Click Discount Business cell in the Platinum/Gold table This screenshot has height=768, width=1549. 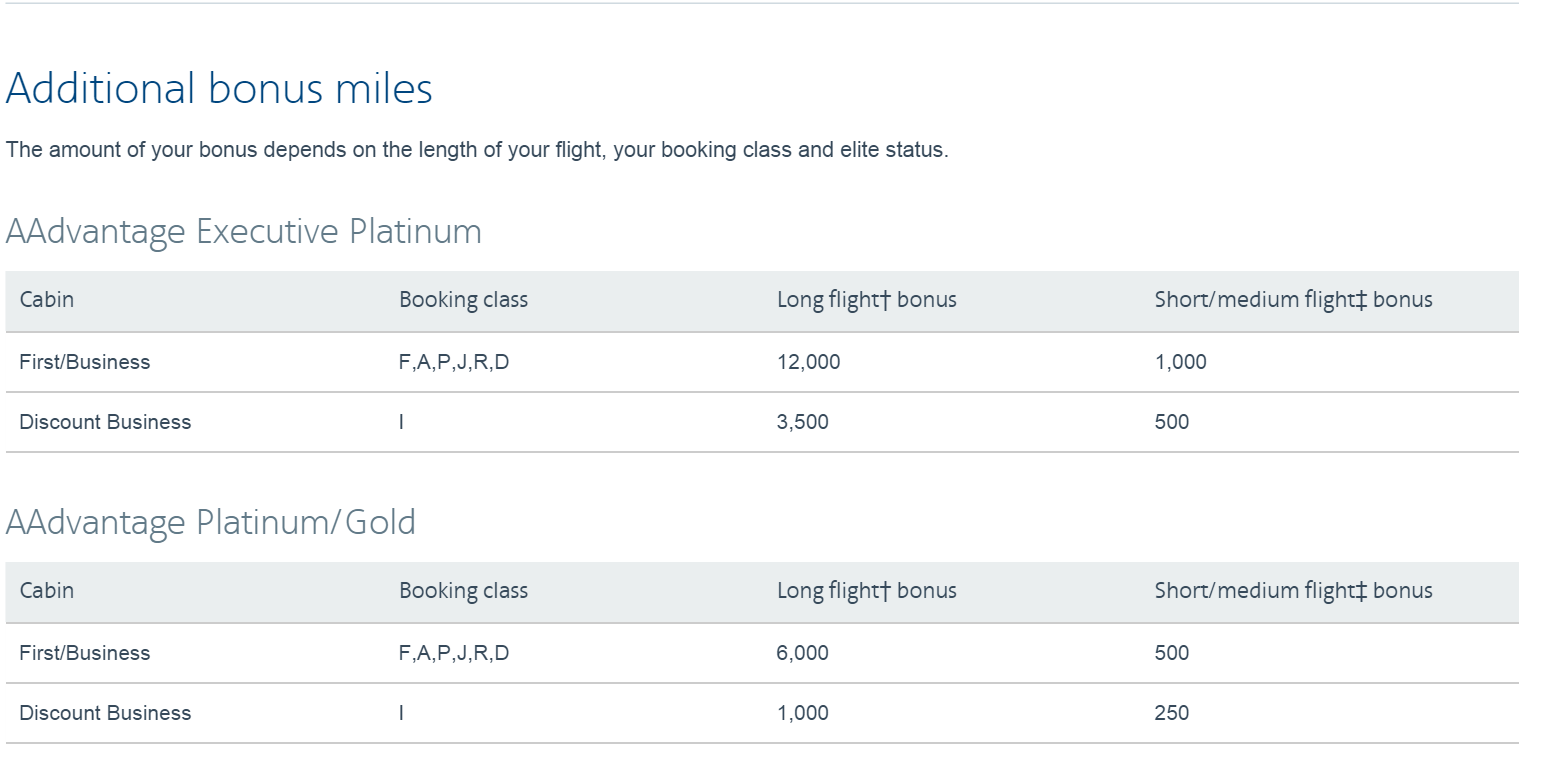(105, 713)
